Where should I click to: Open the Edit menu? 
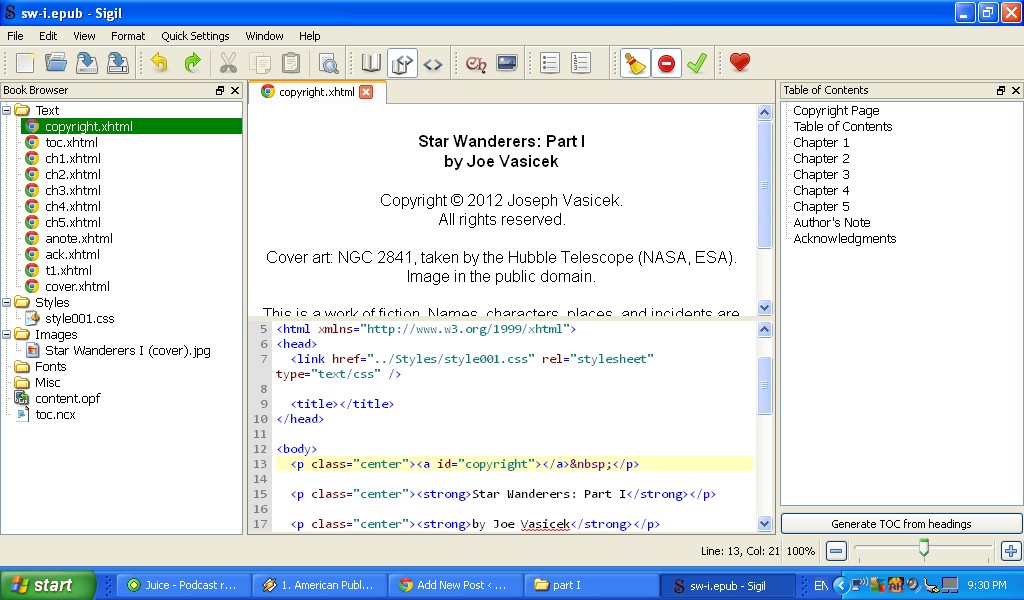coord(48,36)
